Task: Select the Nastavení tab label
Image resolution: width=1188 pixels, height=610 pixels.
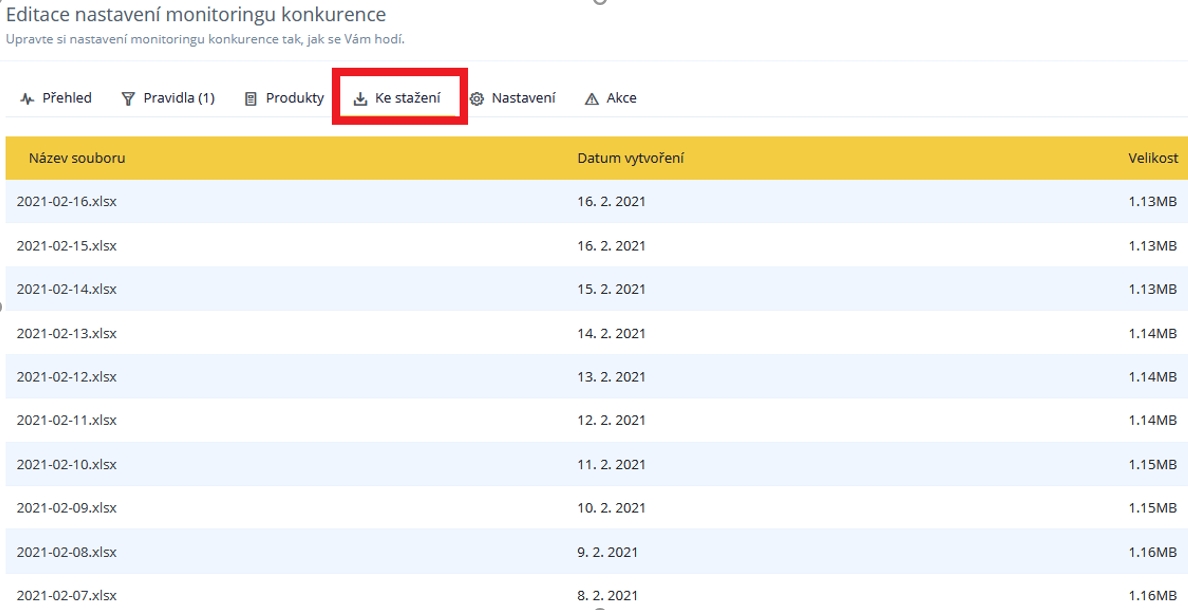Action: click(523, 98)
